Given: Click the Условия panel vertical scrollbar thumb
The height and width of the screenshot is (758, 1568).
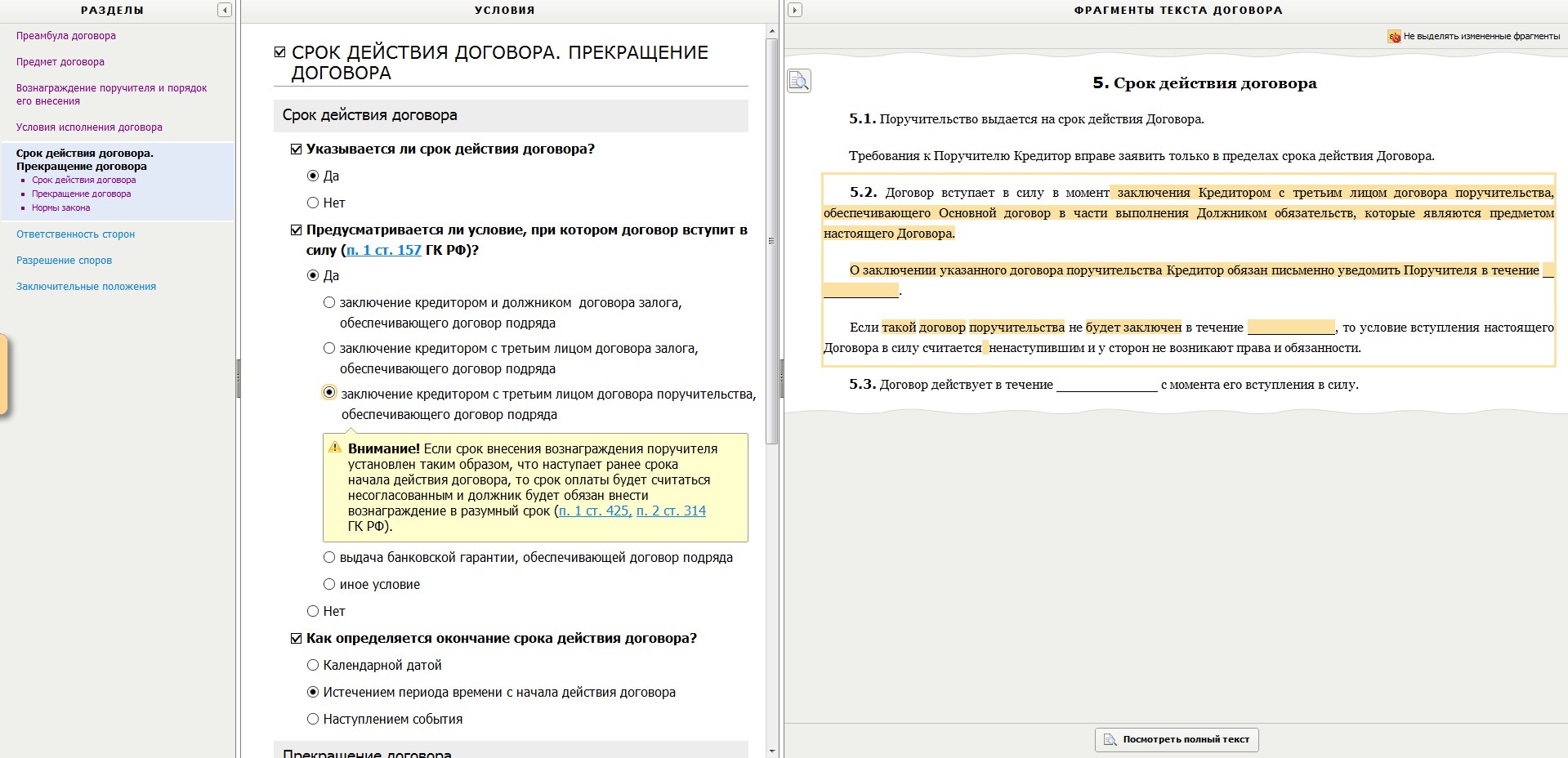Looking at the screenshot, I should point(772,241).
